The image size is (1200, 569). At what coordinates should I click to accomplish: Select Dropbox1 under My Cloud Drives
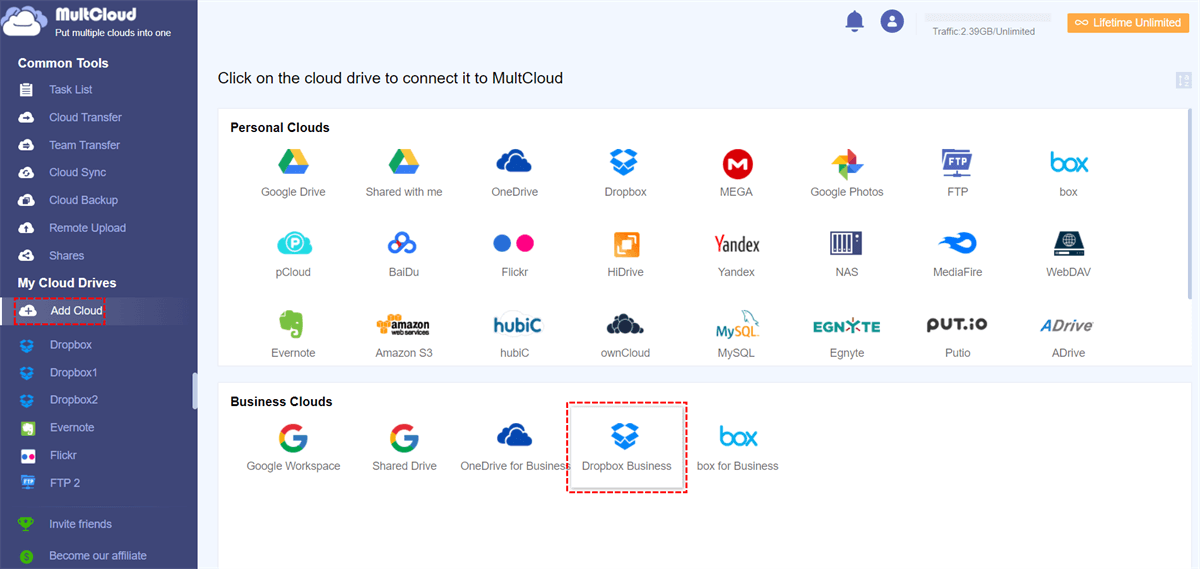point(73,372)
